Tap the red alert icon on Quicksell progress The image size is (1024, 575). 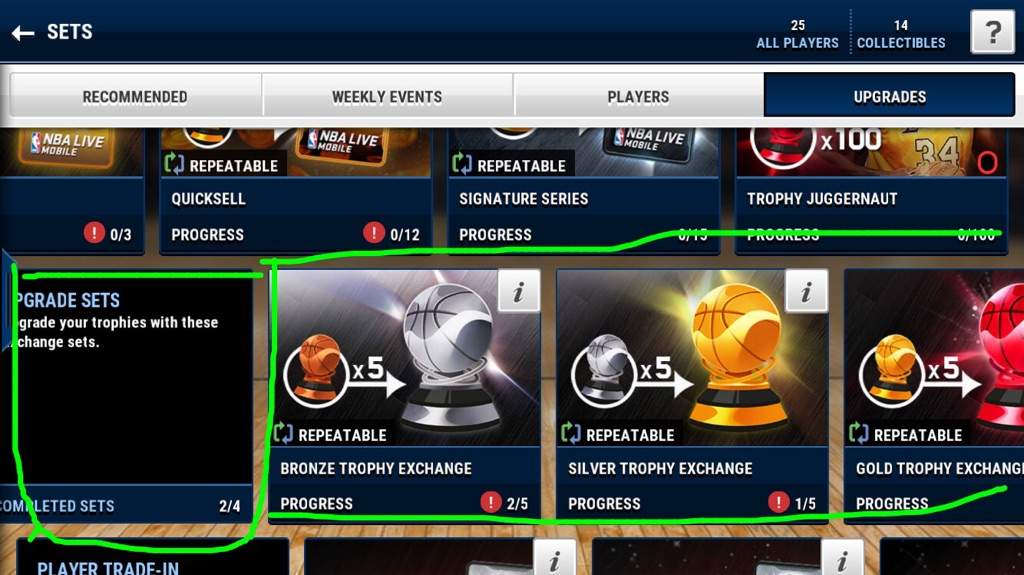[x=374, y=233]
